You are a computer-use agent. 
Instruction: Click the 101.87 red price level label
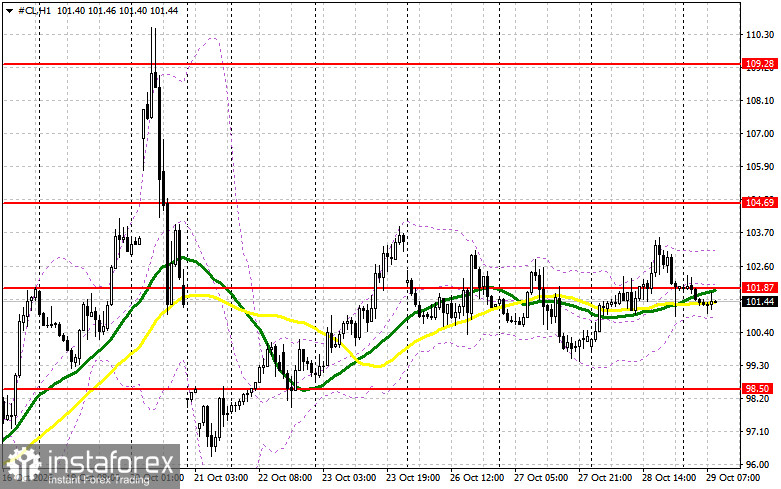[760, 287]
